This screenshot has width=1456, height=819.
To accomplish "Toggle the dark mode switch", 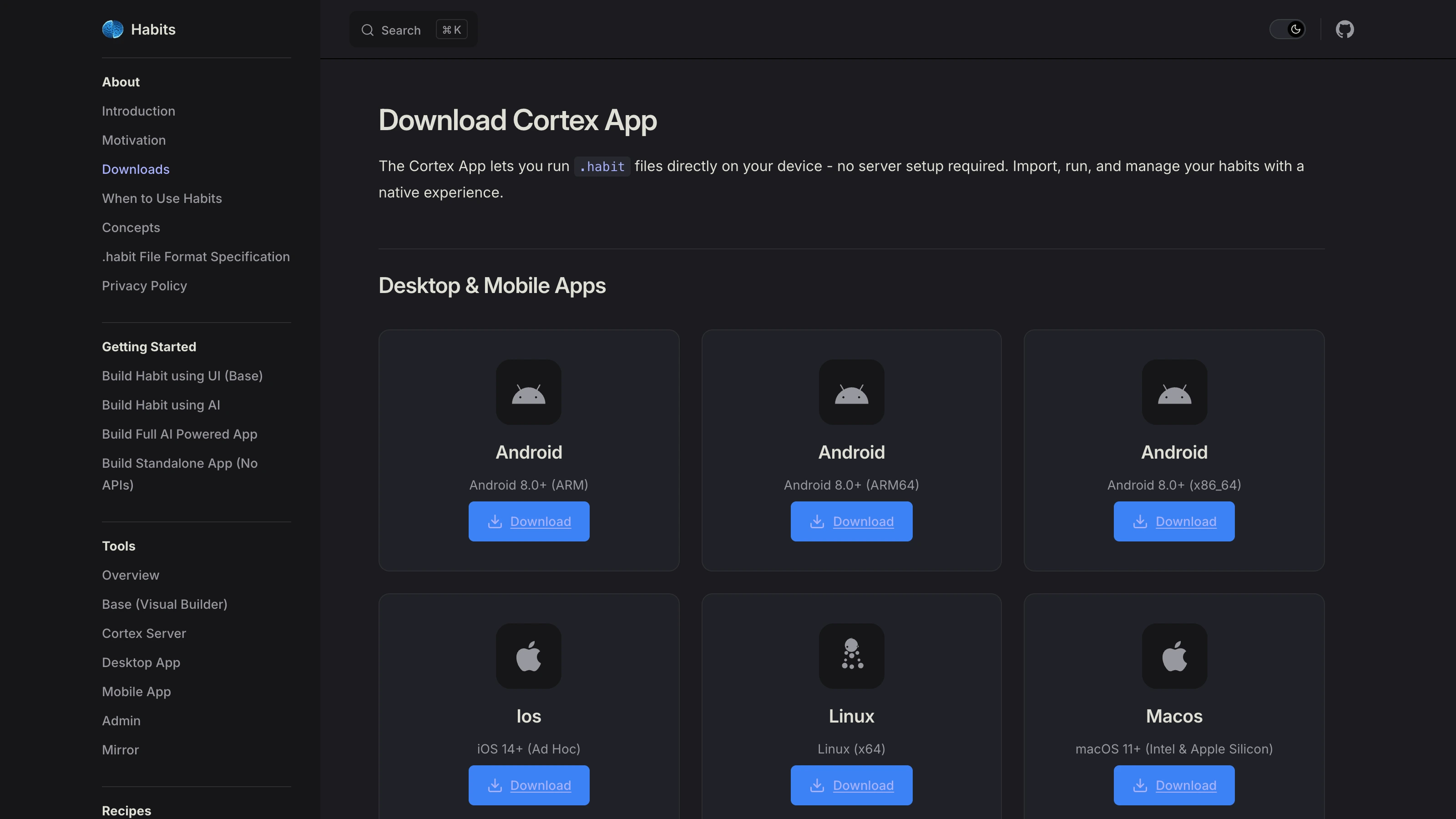I will (1288, 30).
